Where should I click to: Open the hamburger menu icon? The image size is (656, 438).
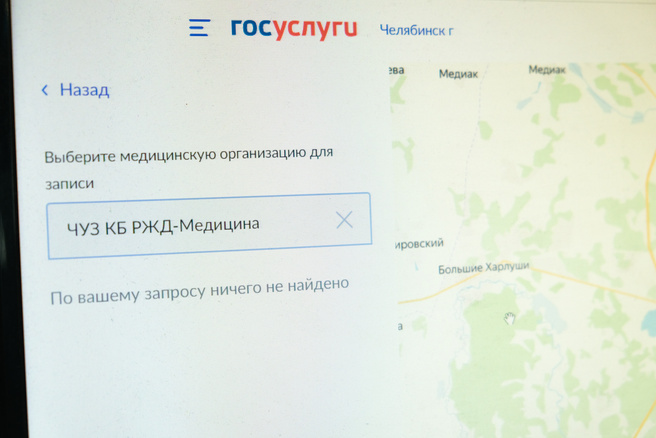199,28
